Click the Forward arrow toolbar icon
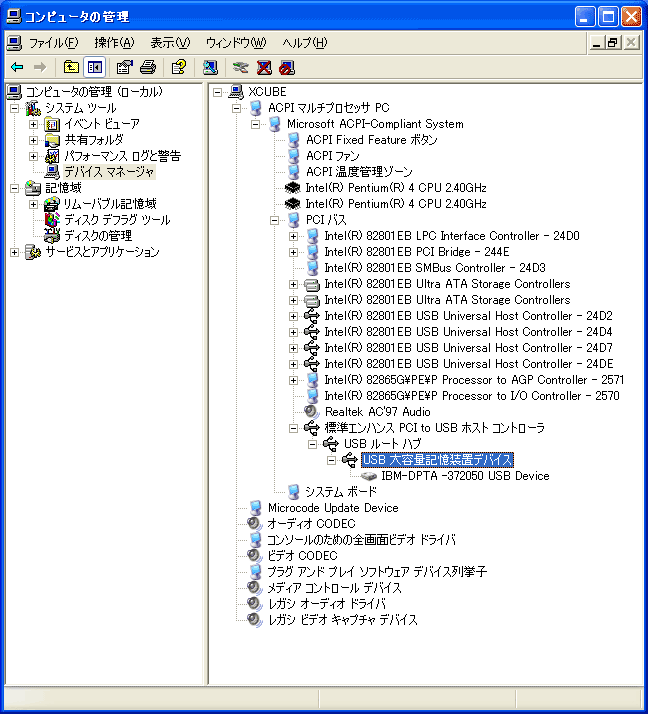Screen dimensions: 648x714 point(40,67)
